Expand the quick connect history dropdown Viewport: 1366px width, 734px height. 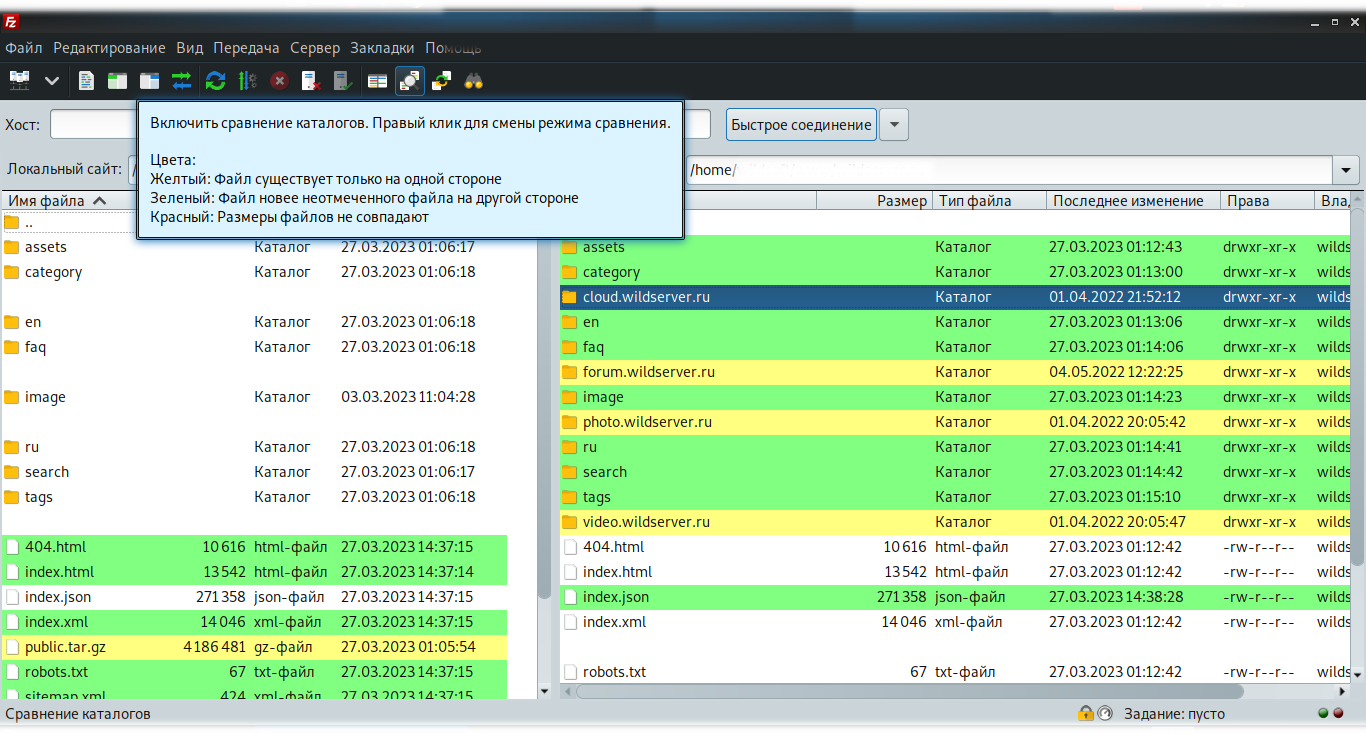coord(894,125)
